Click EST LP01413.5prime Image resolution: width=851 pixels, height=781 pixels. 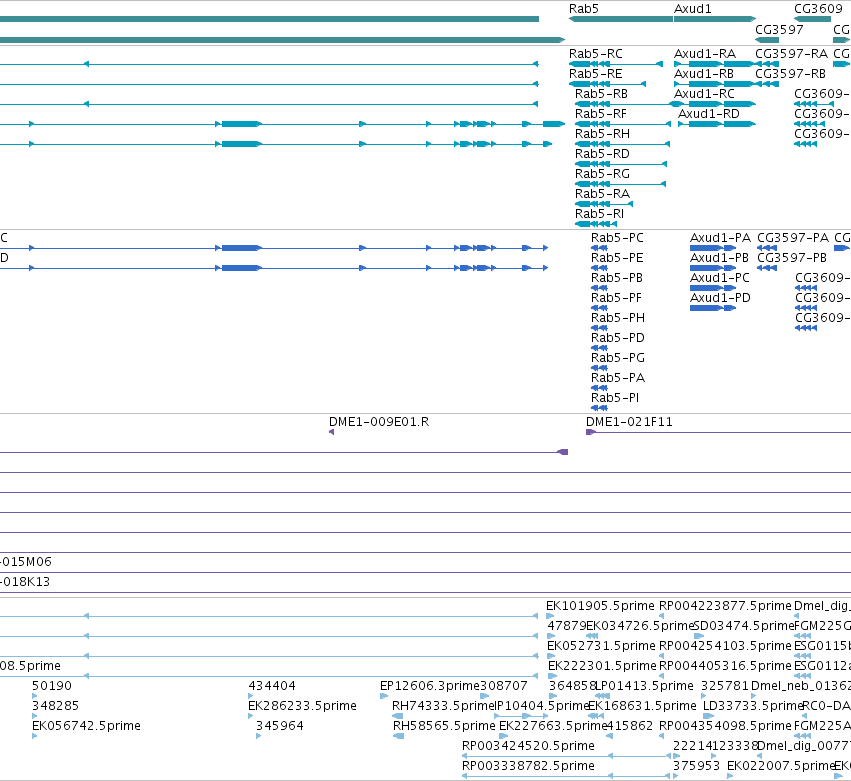click(644, 686)
